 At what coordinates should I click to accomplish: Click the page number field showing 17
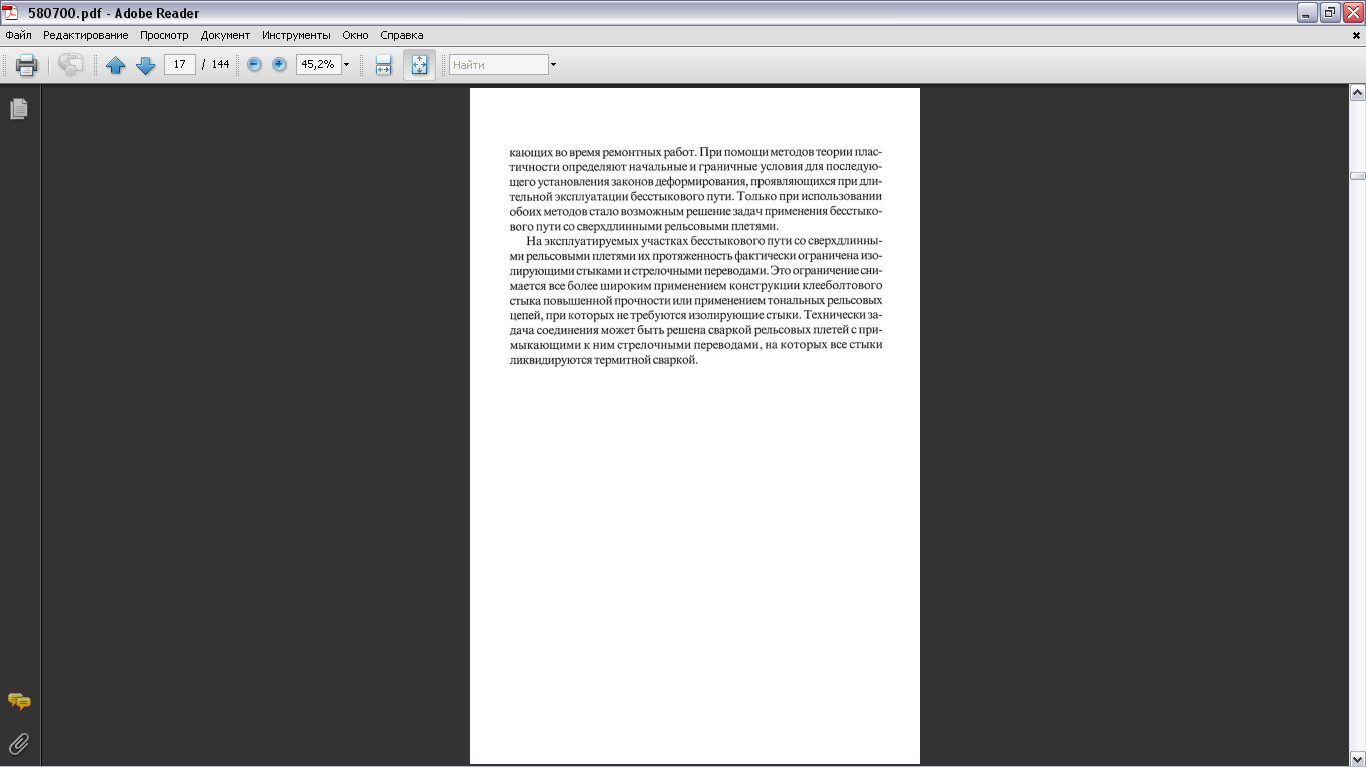(179, 64)
